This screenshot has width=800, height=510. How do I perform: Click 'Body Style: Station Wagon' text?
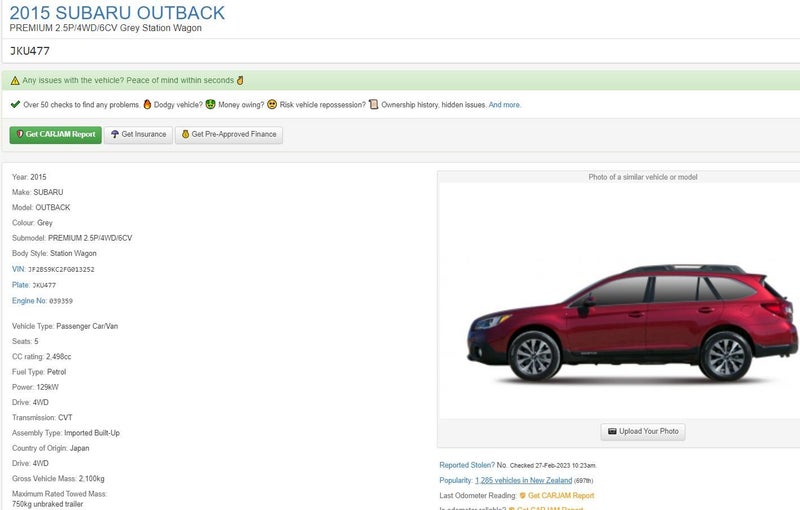click(54, 253)
